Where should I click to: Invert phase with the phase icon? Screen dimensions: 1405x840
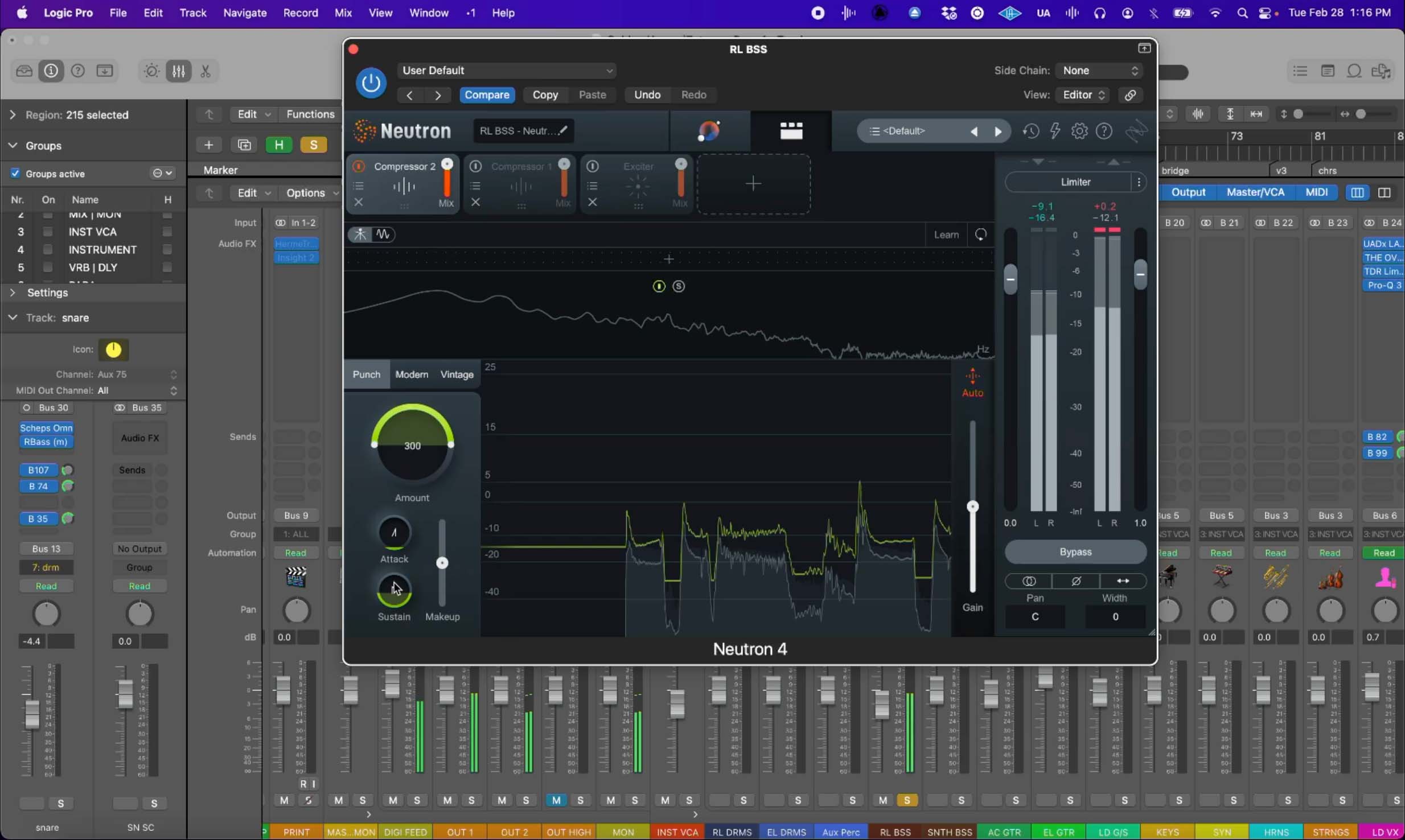[x=1076, y=581]
